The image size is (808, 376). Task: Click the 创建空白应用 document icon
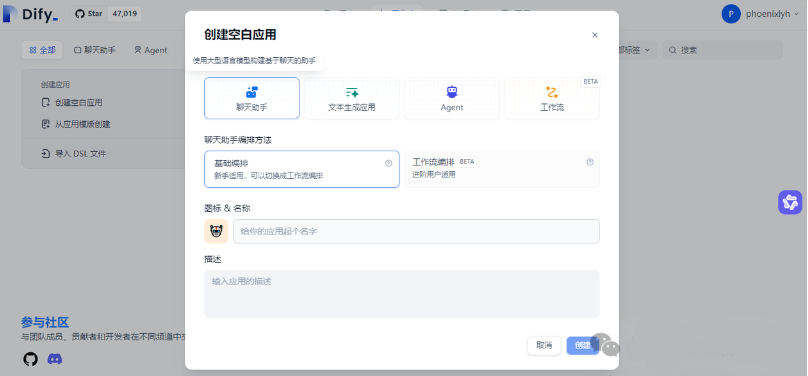click(45, 102)
